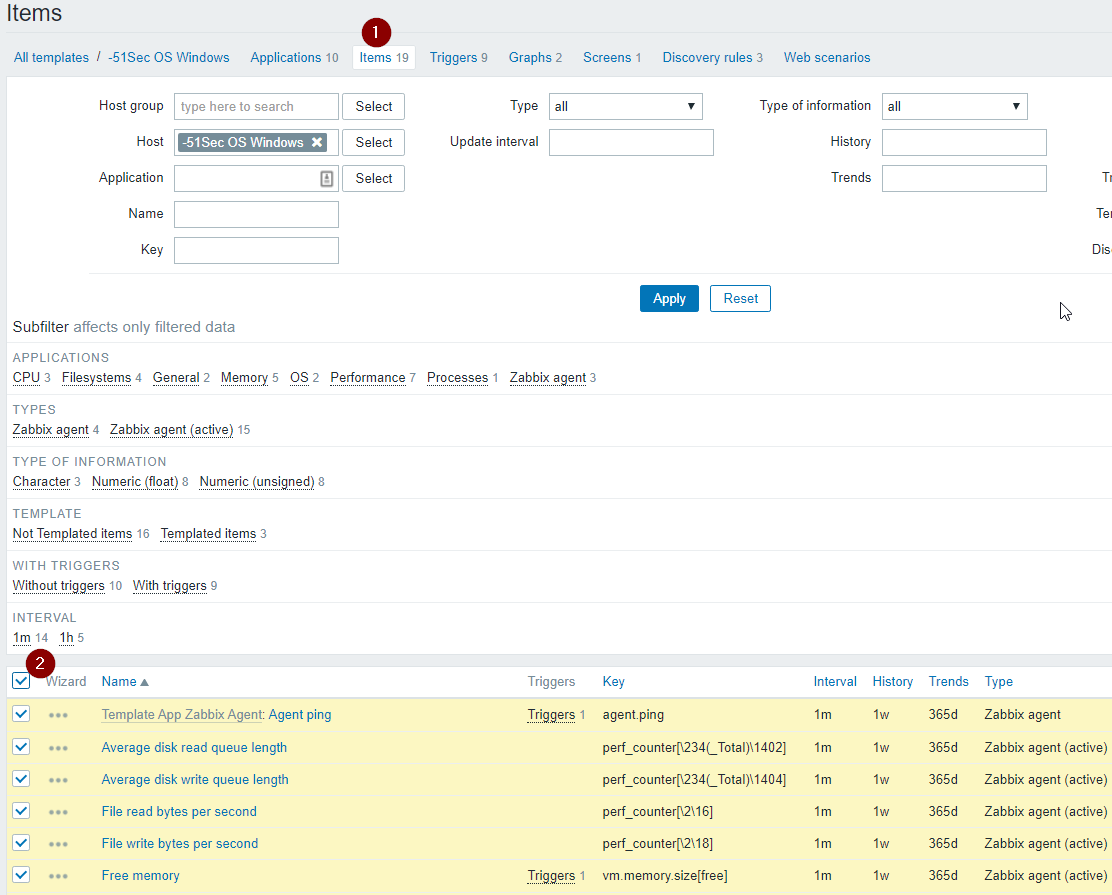Show Not Templated items only
This screenshot has width=1112, height=895.
[72, 533]
